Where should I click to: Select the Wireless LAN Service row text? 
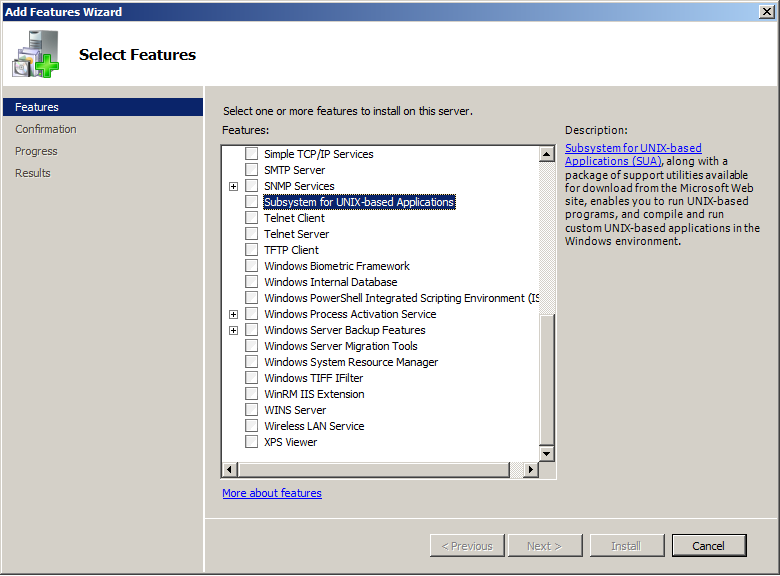(x=314, y=426)
